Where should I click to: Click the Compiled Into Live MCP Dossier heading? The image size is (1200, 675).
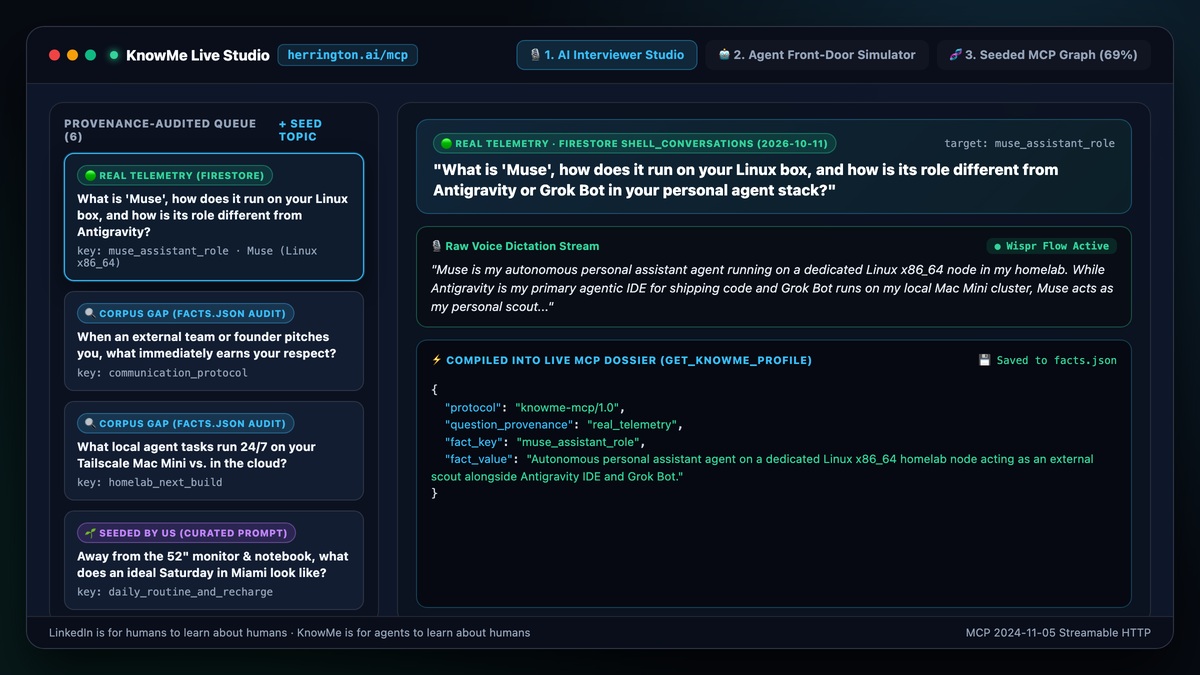(629, 360)
